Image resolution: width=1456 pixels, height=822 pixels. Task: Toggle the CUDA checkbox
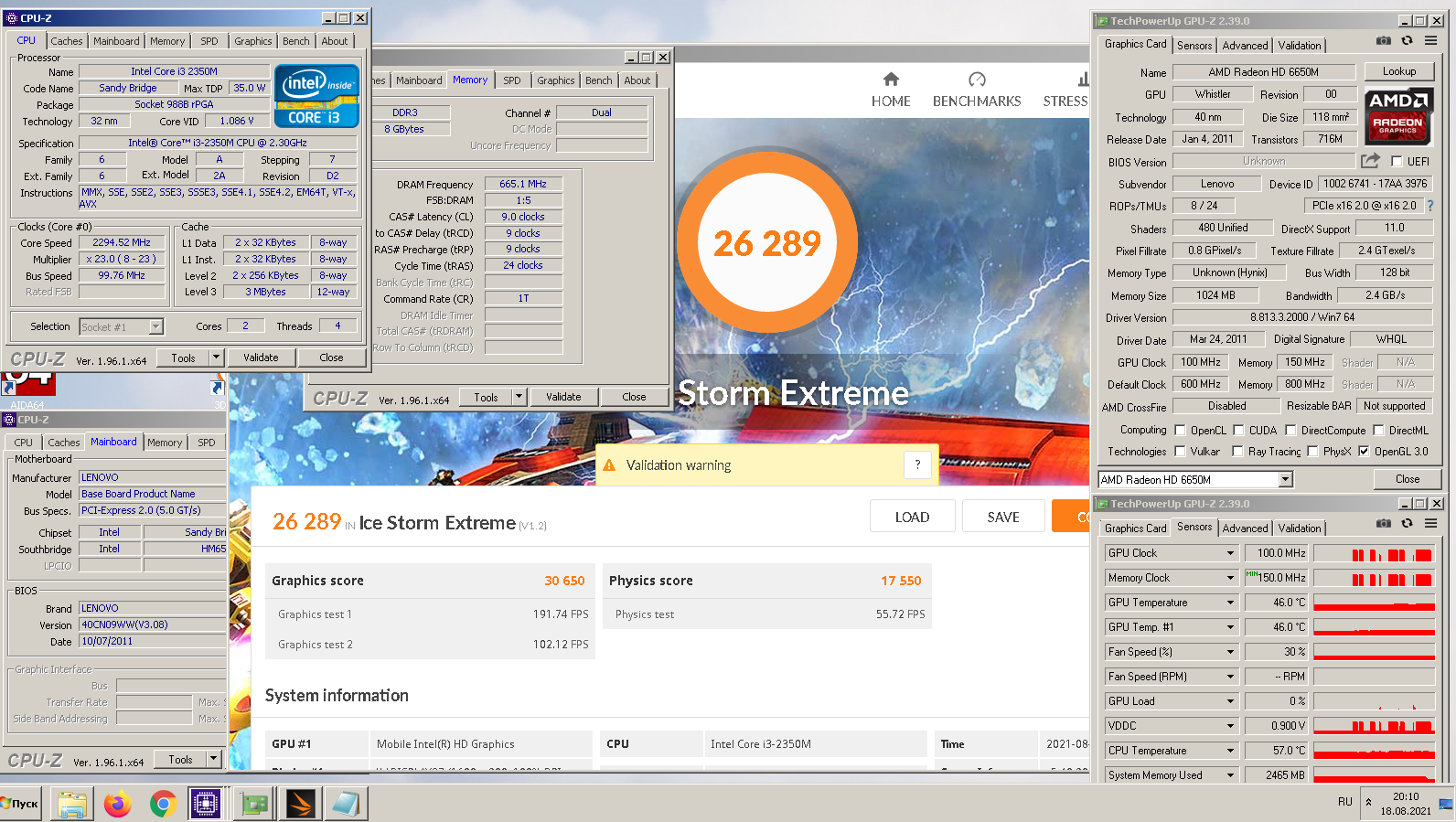click(1238, 431)
